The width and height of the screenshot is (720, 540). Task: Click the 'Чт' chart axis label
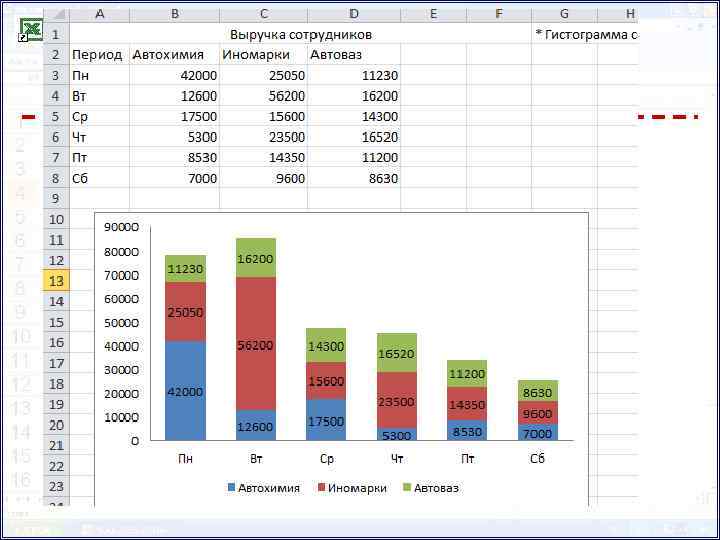tap(397, 459)
